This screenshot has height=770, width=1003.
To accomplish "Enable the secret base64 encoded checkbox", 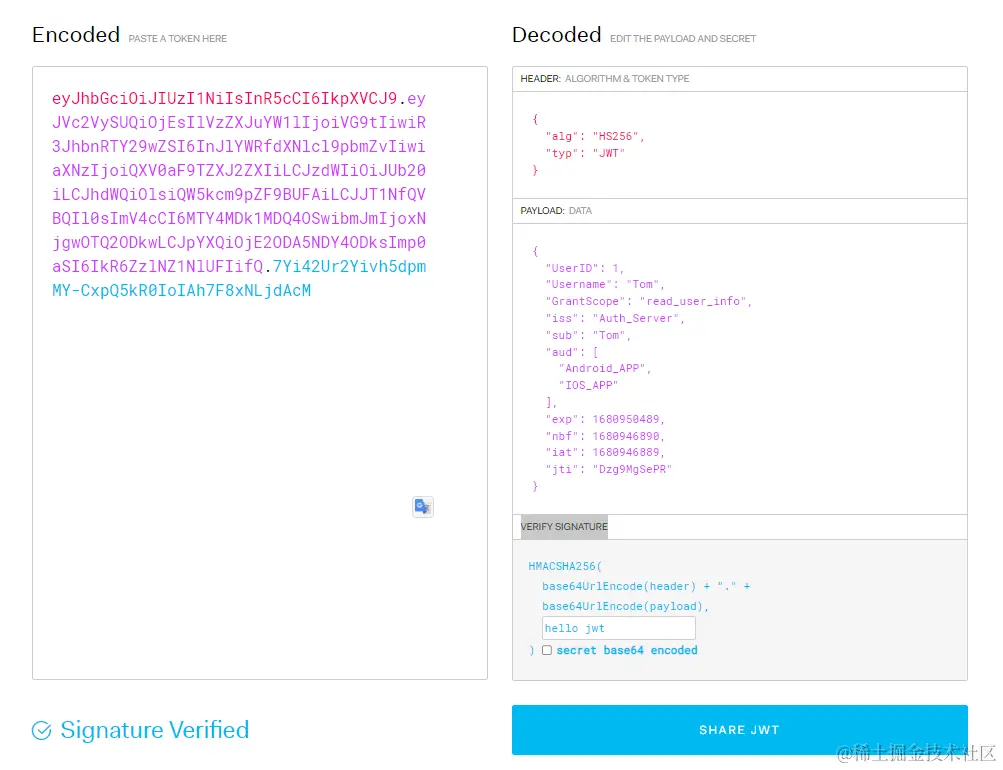I will click(547, 650).
